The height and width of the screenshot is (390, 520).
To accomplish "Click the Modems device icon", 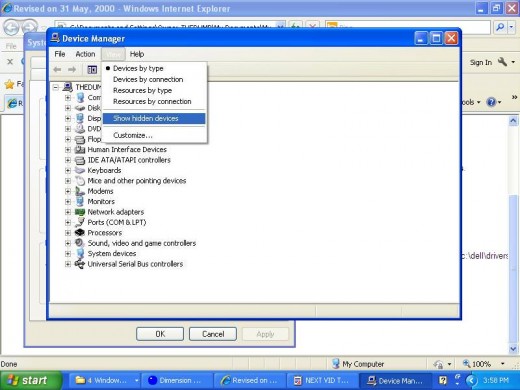I will click(x=80, y=191).
